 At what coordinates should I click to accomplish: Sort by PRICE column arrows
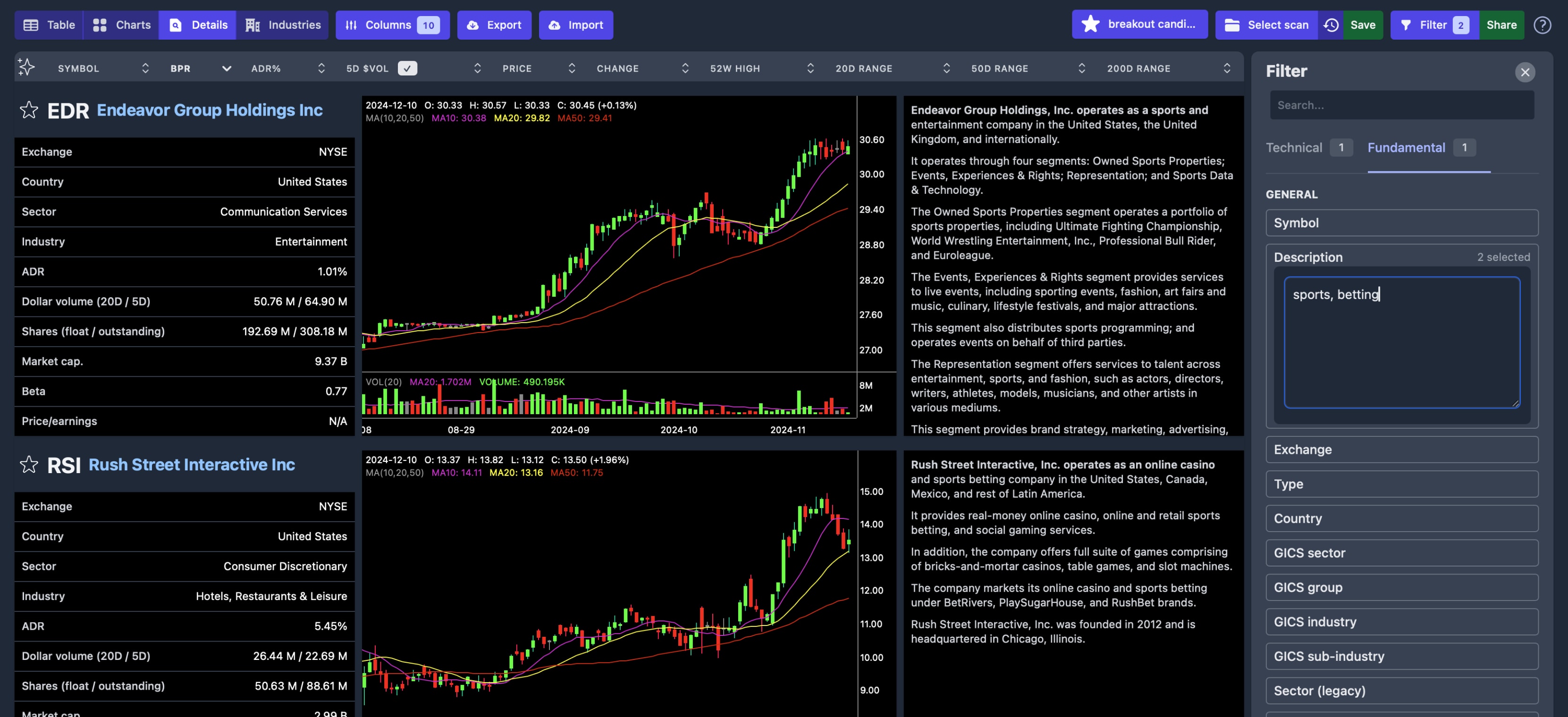[x=572, y=68]
